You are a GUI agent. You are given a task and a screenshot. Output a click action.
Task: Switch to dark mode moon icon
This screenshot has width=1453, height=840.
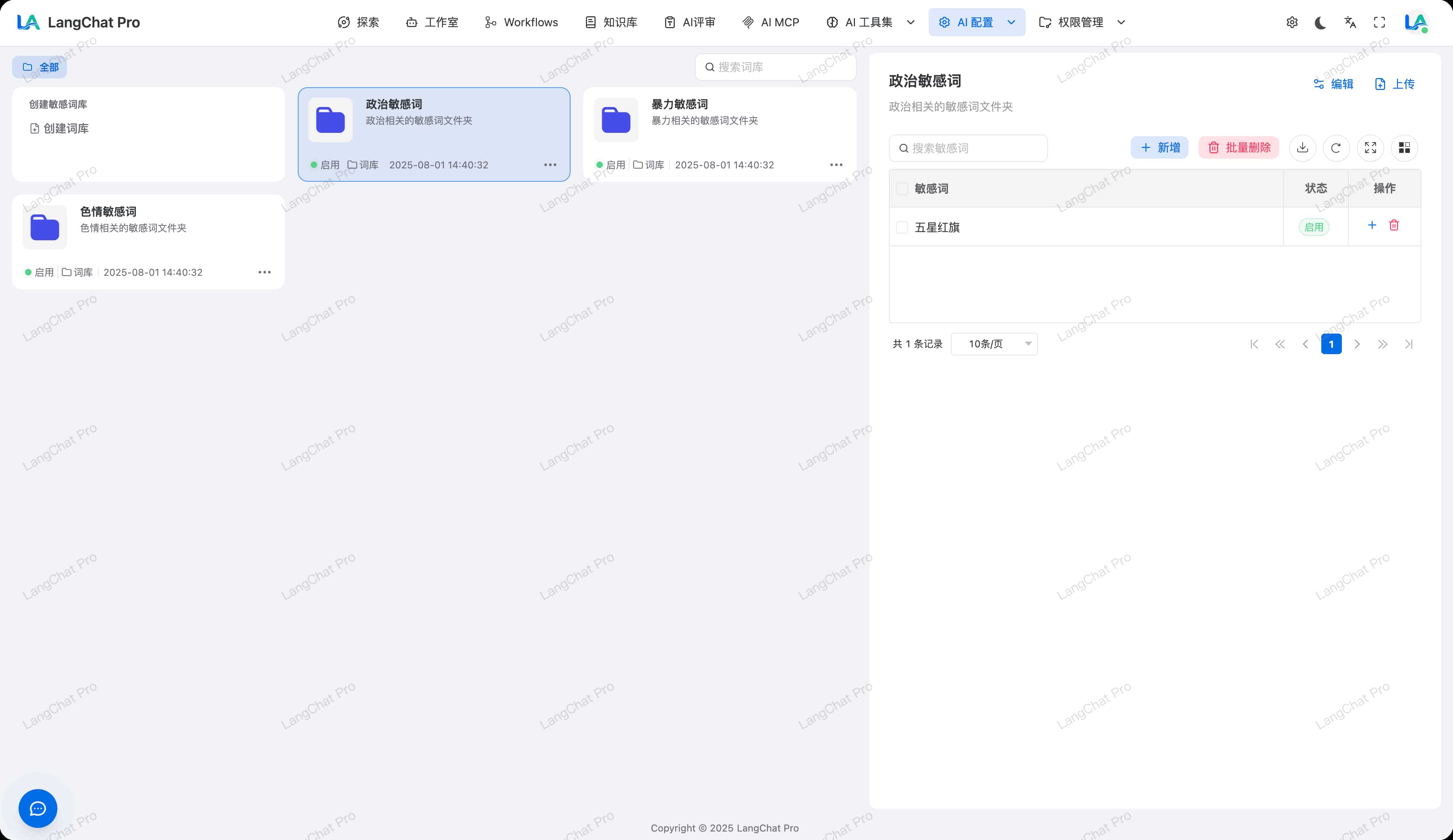pos(1320,23)
